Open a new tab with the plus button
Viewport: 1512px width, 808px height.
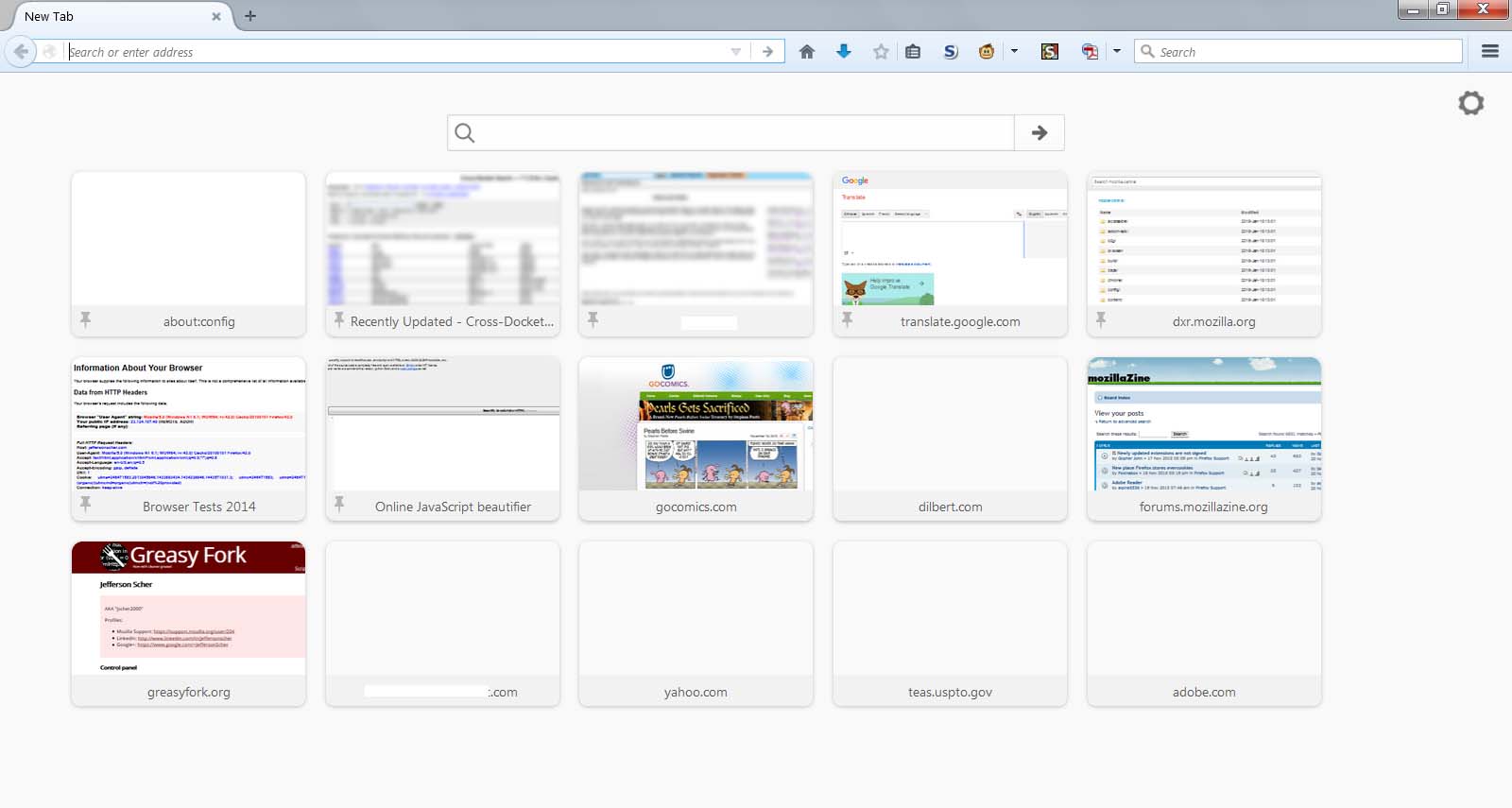[250, 16]
